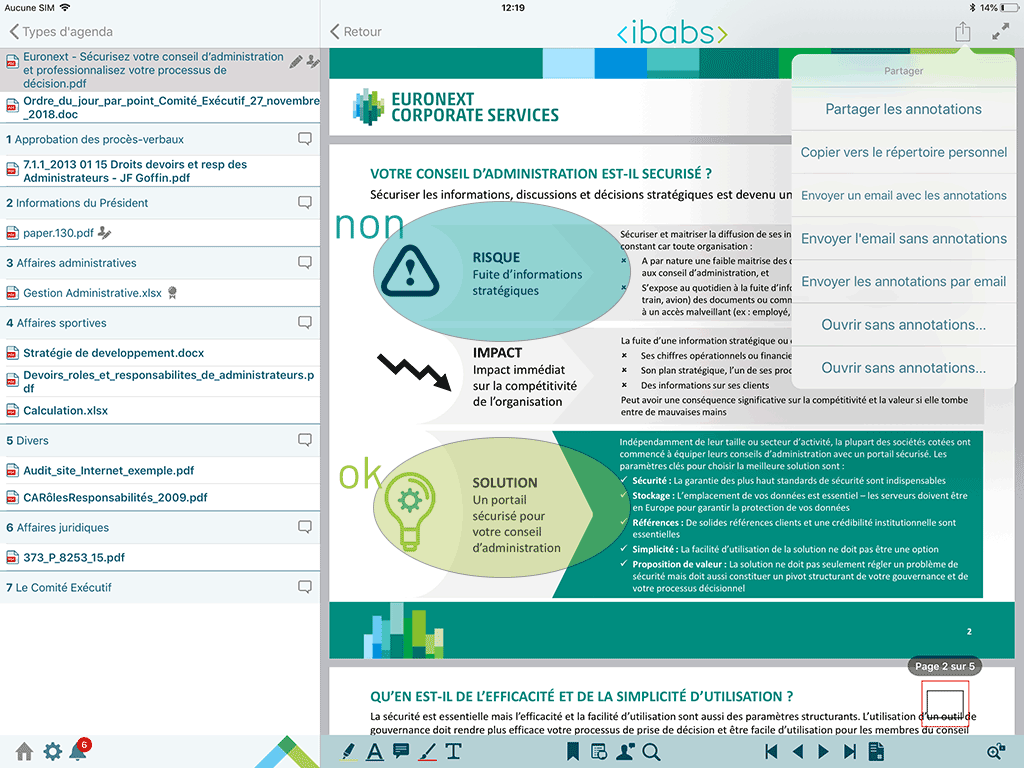Open comments for Approbation des procès-verbaux

click(x=304, y=138)
